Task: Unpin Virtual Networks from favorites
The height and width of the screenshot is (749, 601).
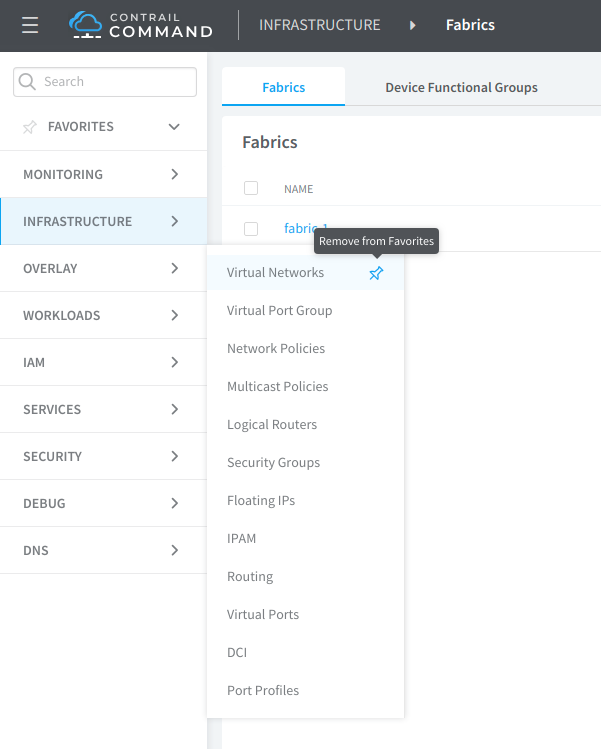Action: [x=376, y=273]
